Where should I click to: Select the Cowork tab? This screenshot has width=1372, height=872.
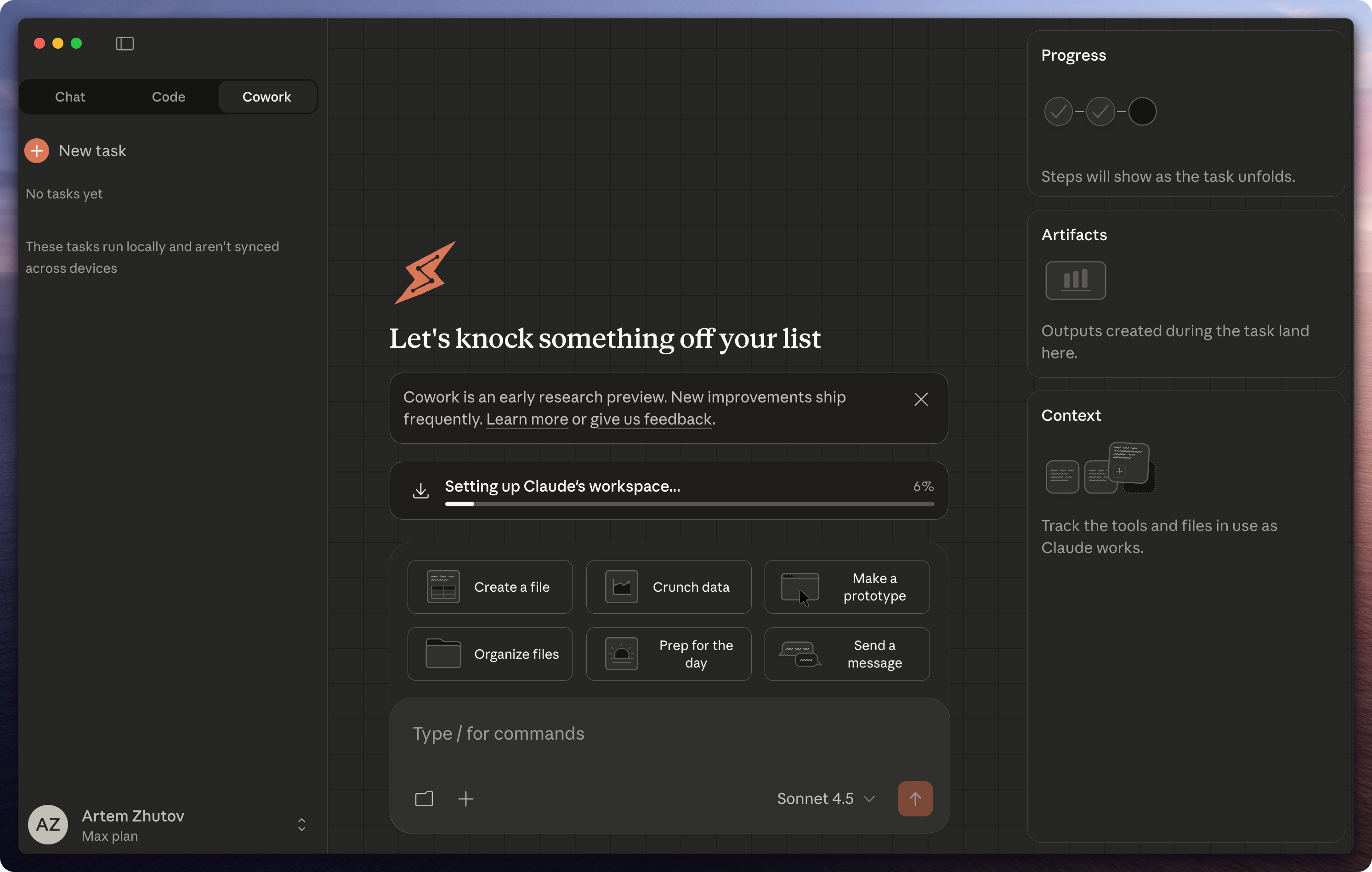click(266, 97)
